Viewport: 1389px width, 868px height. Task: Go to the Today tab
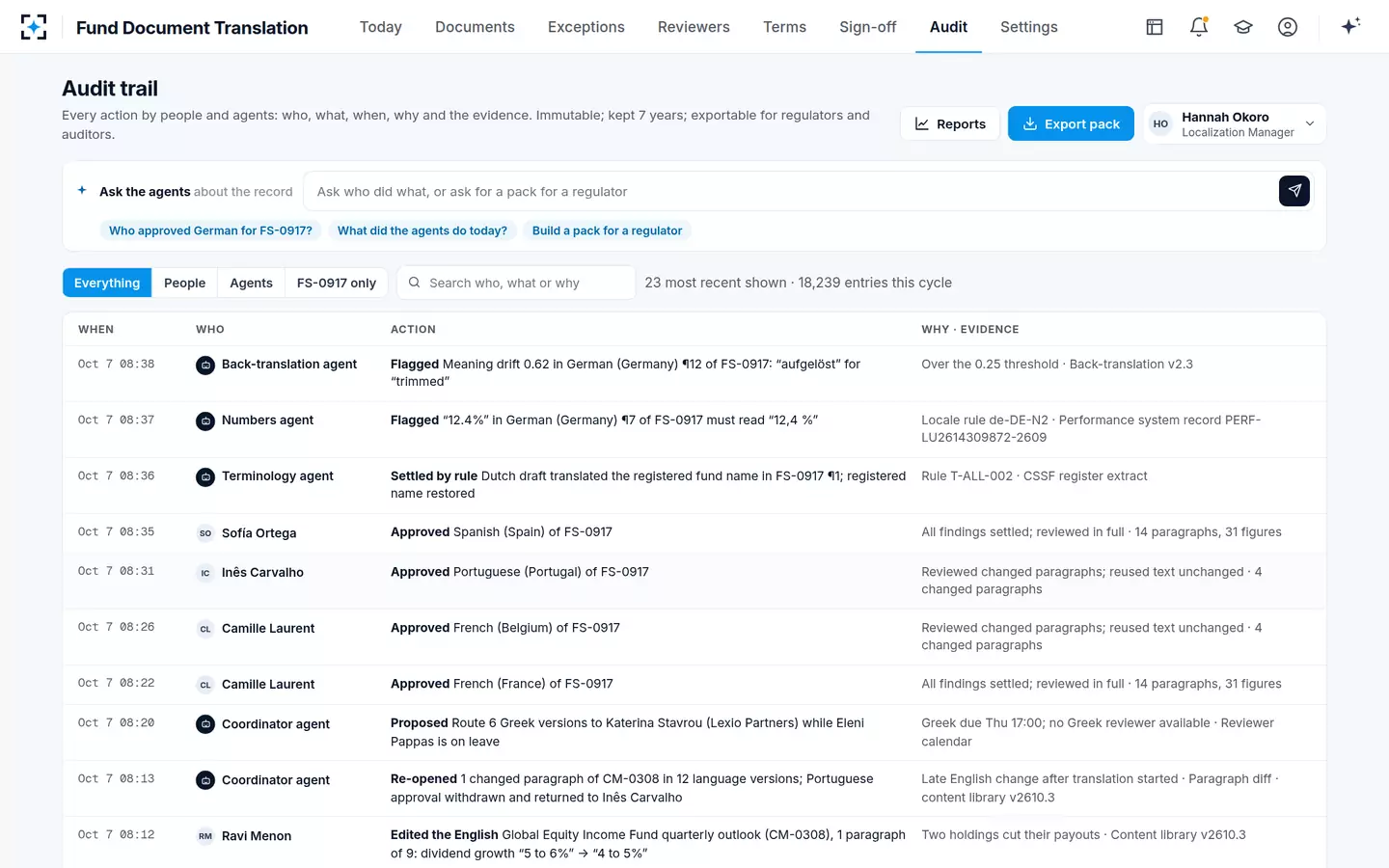coord(381,27)
